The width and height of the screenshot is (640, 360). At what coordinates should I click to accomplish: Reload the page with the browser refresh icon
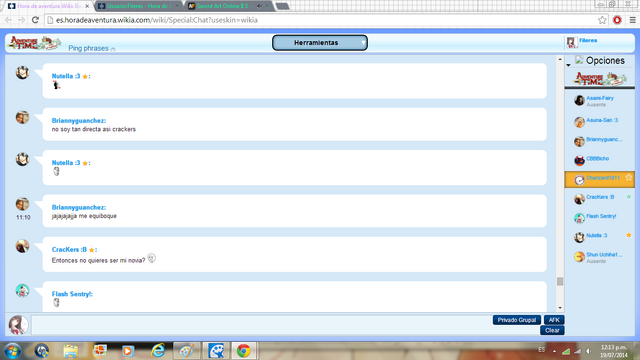(x=35, y=20)
